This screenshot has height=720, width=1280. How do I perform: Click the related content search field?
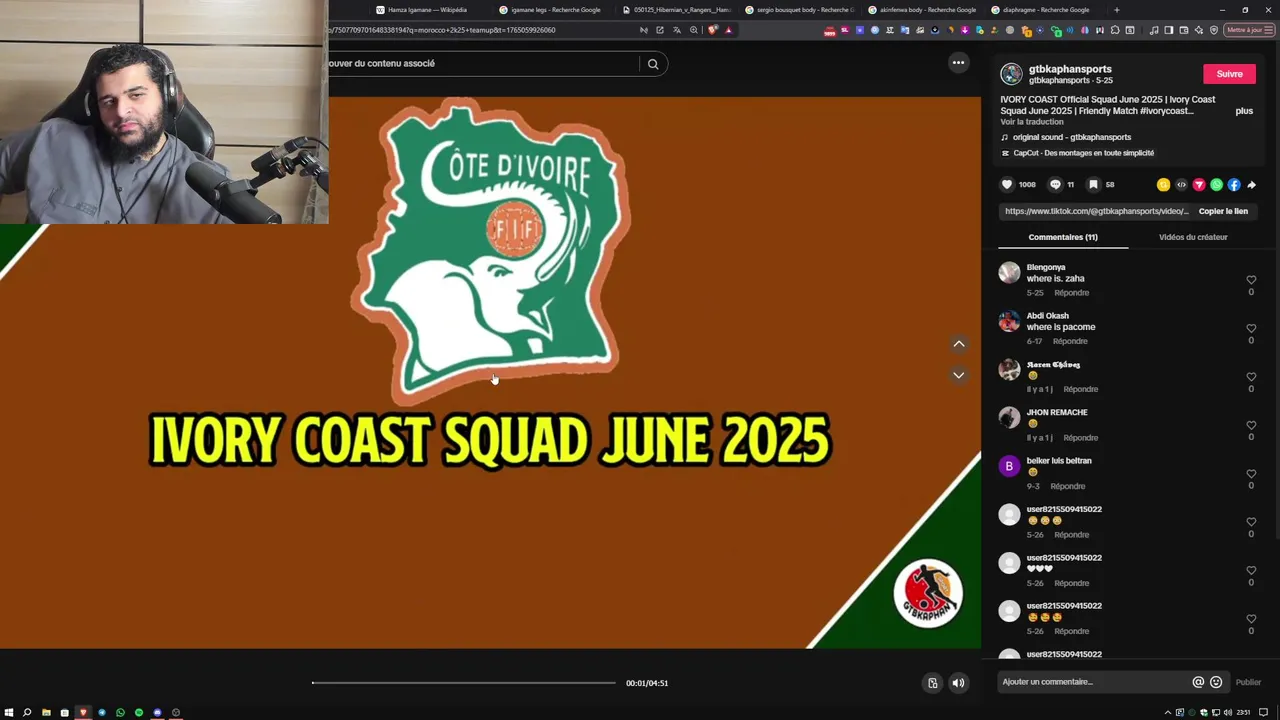[x=484, y=64]
